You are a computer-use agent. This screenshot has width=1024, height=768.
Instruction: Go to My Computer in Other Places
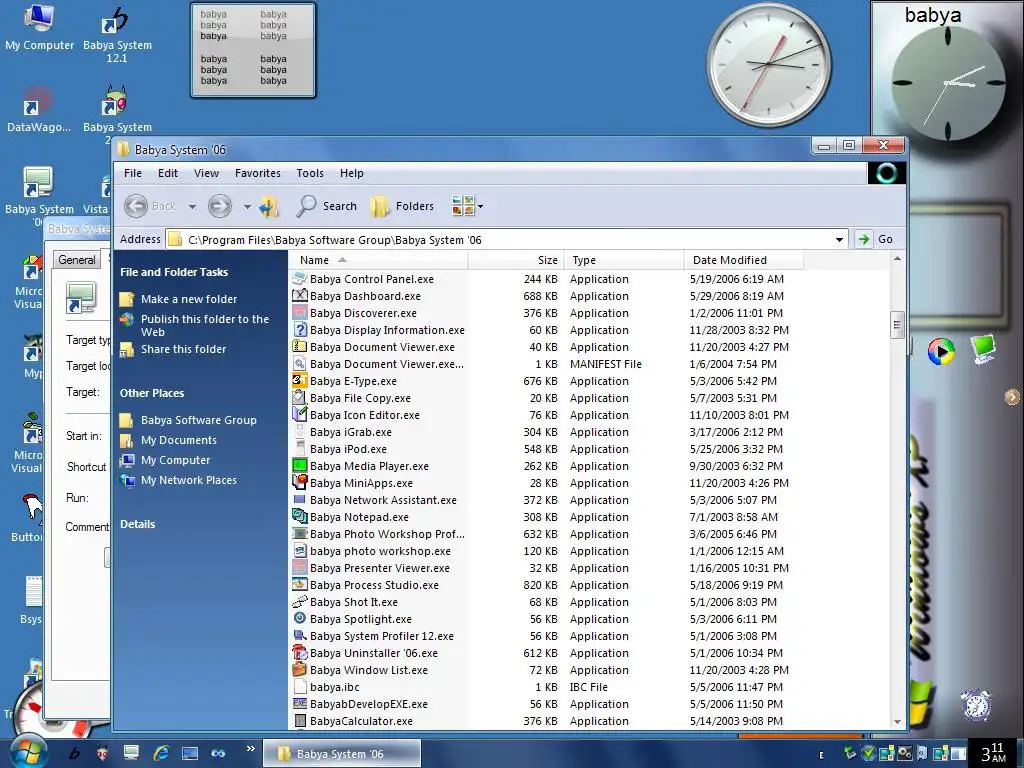click(x=176, y=460)
